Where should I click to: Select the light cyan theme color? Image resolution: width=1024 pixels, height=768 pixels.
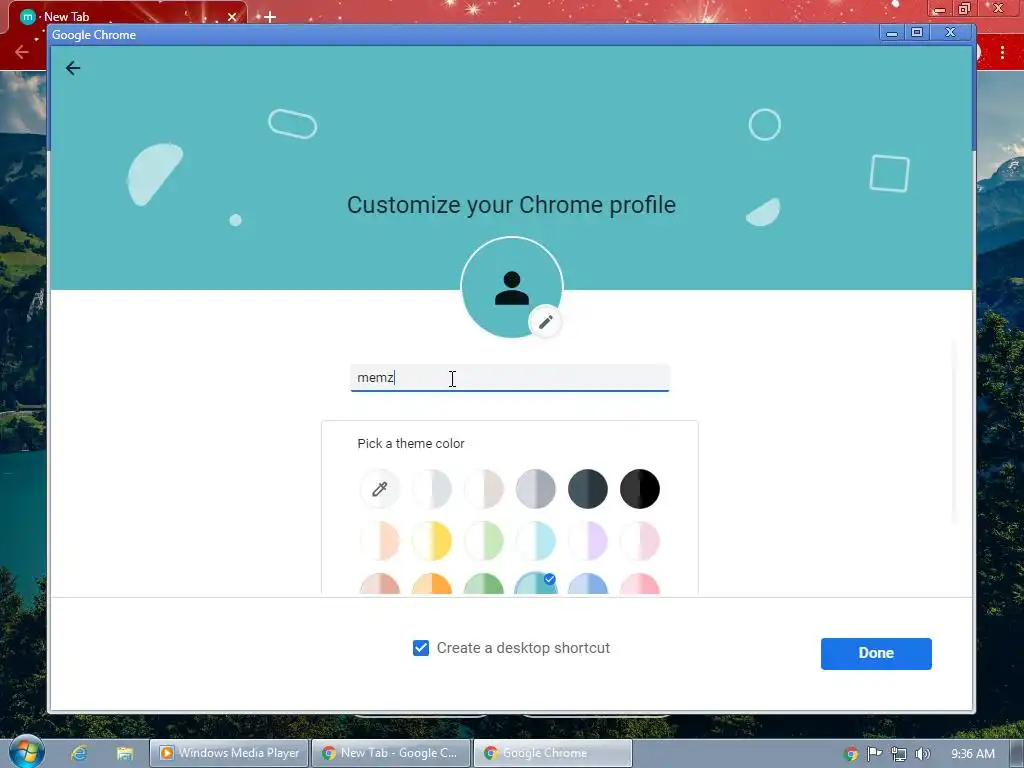(536, 541)
